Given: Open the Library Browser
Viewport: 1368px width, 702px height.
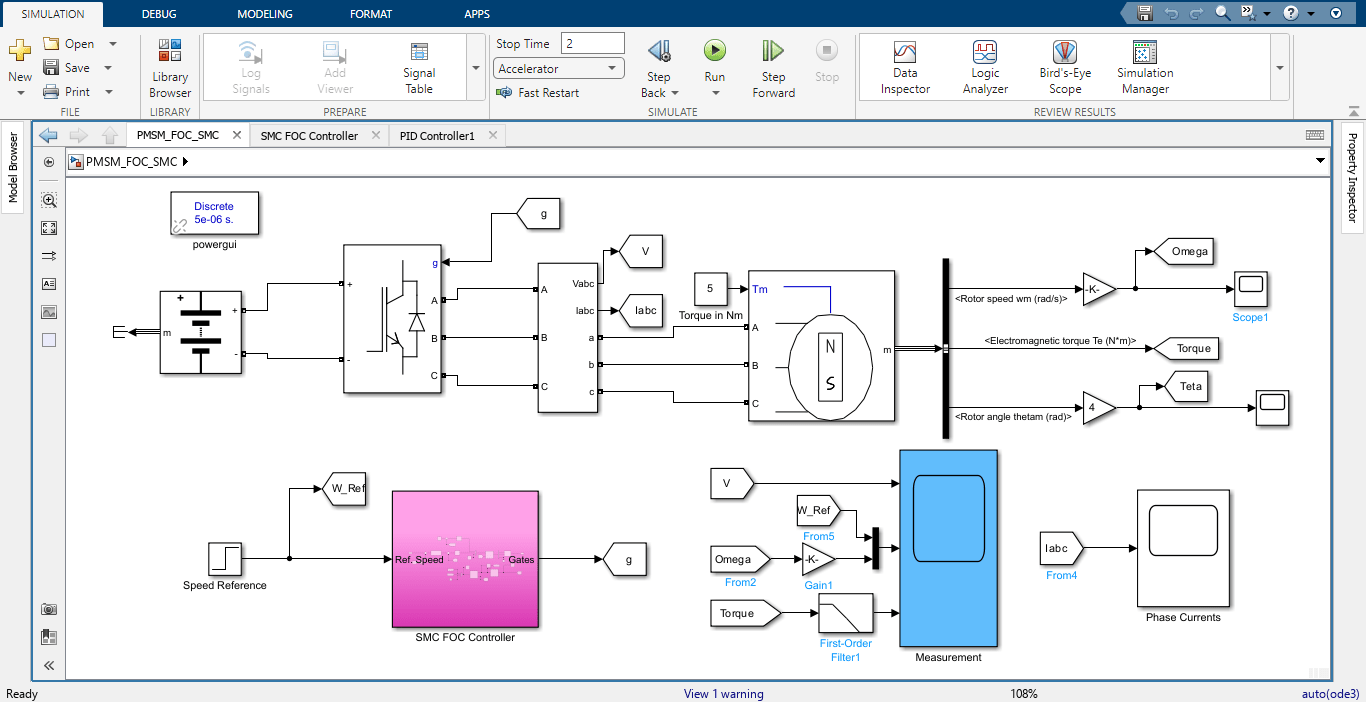Looking at the screenshot, I should (x=169, y=67).
